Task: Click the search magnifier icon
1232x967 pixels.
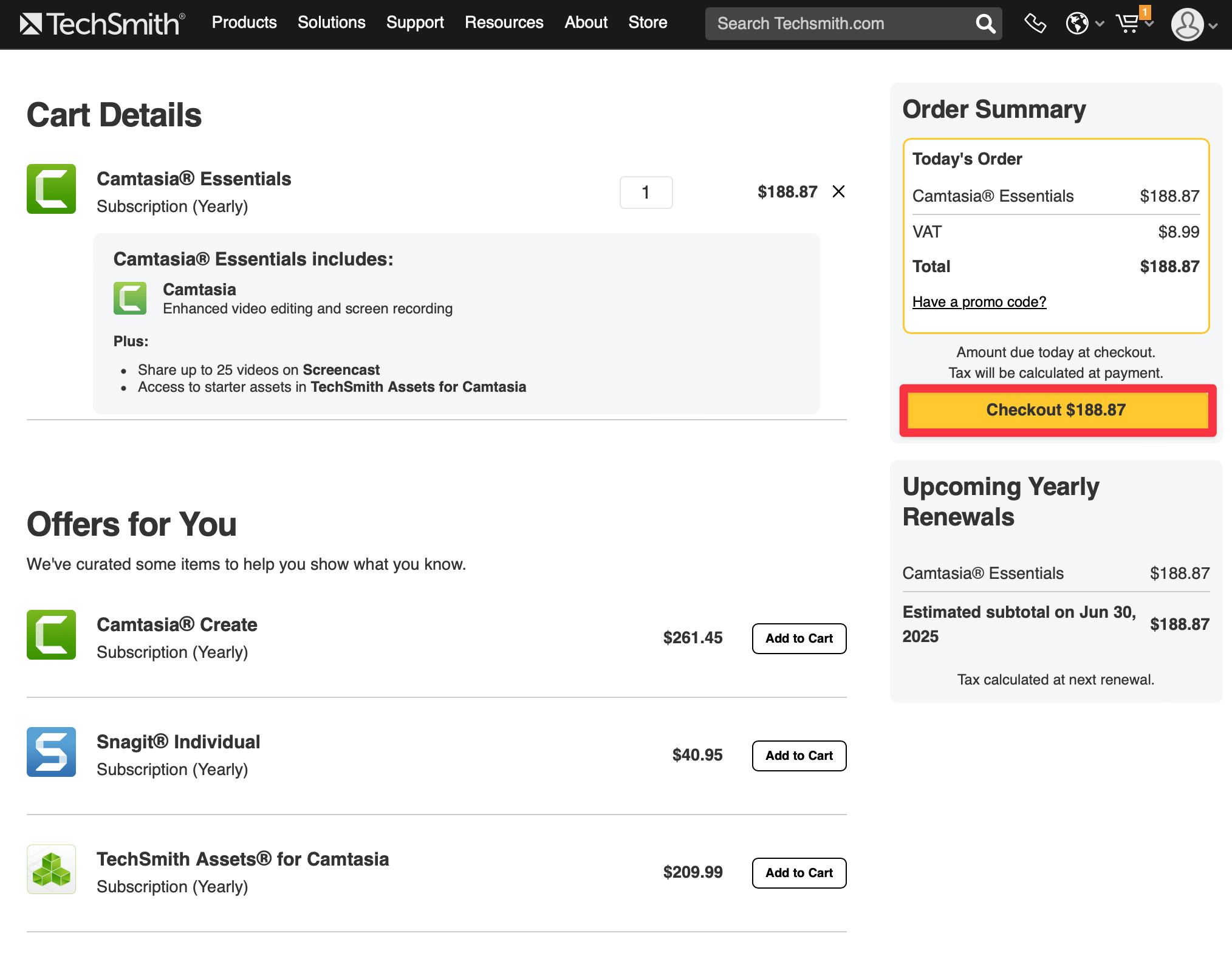Action: 985,24
